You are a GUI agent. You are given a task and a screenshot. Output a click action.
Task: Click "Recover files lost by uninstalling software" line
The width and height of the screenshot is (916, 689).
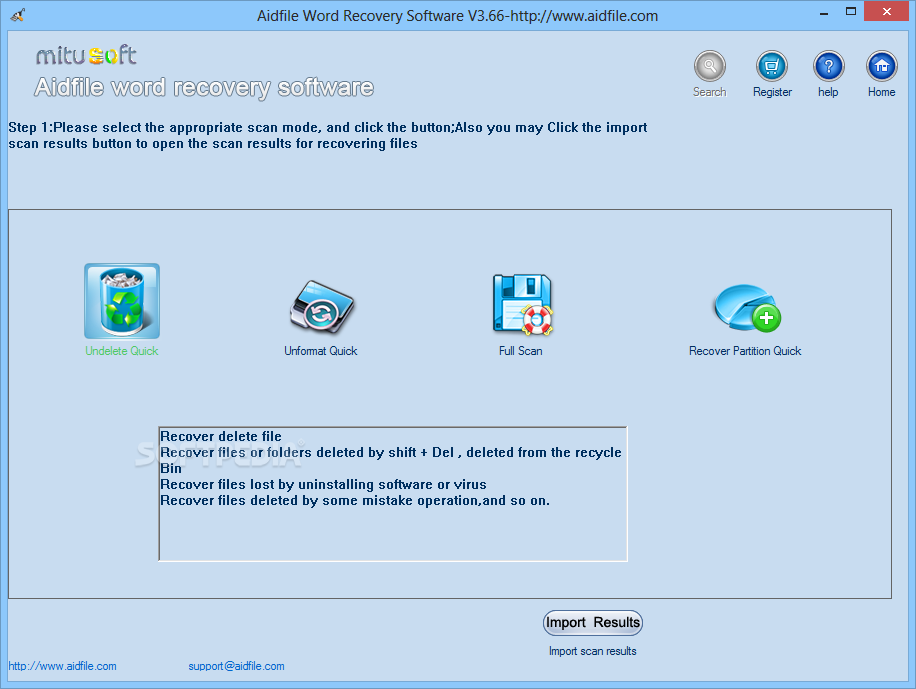pos(323,484)
